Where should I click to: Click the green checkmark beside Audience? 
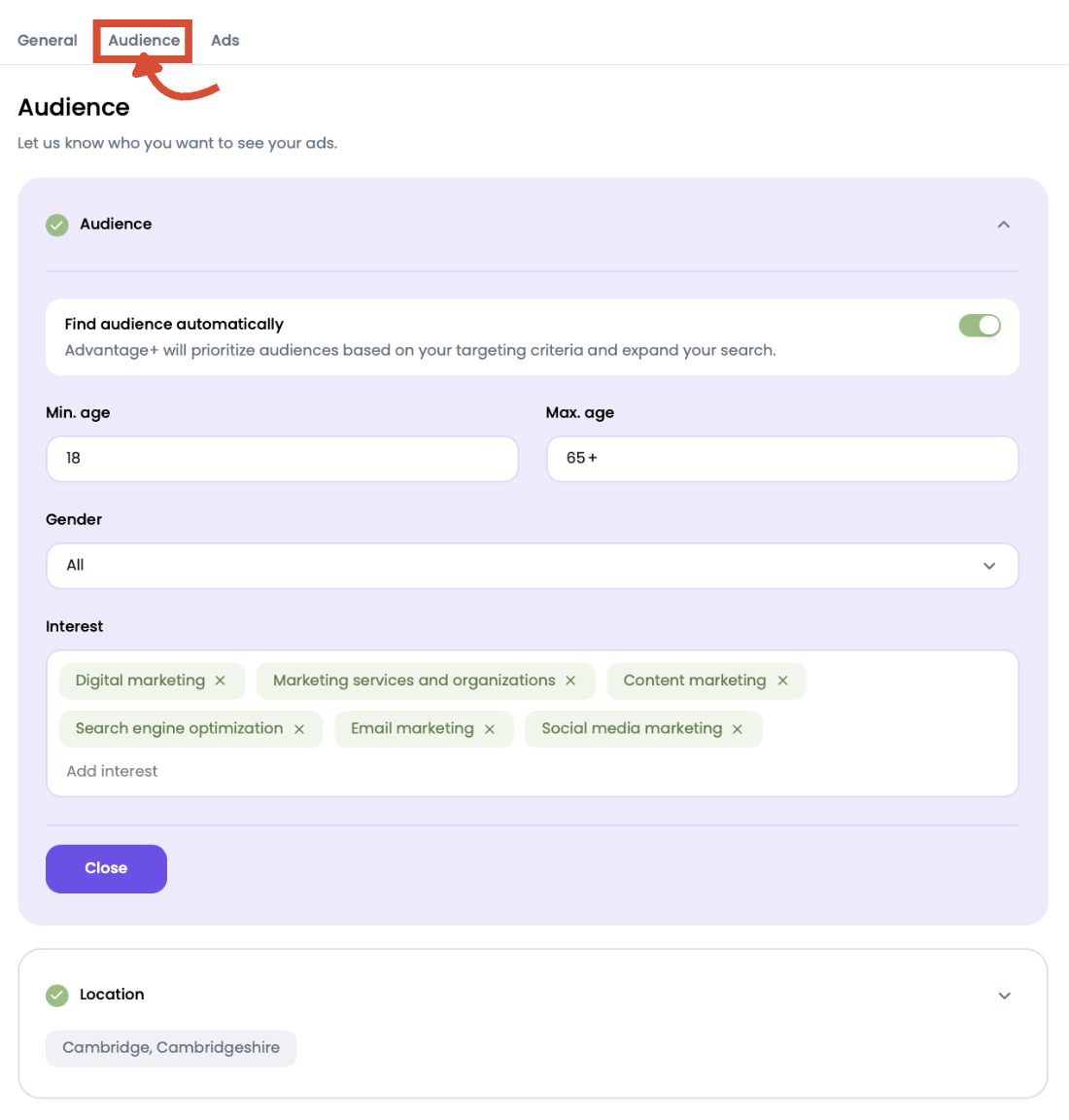coord(56,225)
